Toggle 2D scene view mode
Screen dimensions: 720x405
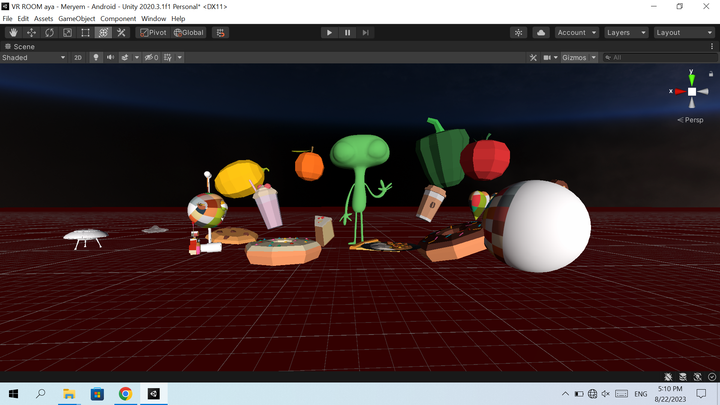tap(77, 57)
